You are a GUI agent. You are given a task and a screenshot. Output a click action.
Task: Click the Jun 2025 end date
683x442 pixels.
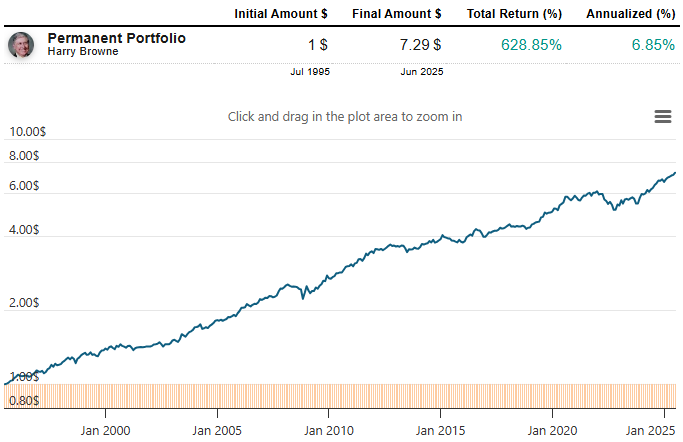(423, 72)
